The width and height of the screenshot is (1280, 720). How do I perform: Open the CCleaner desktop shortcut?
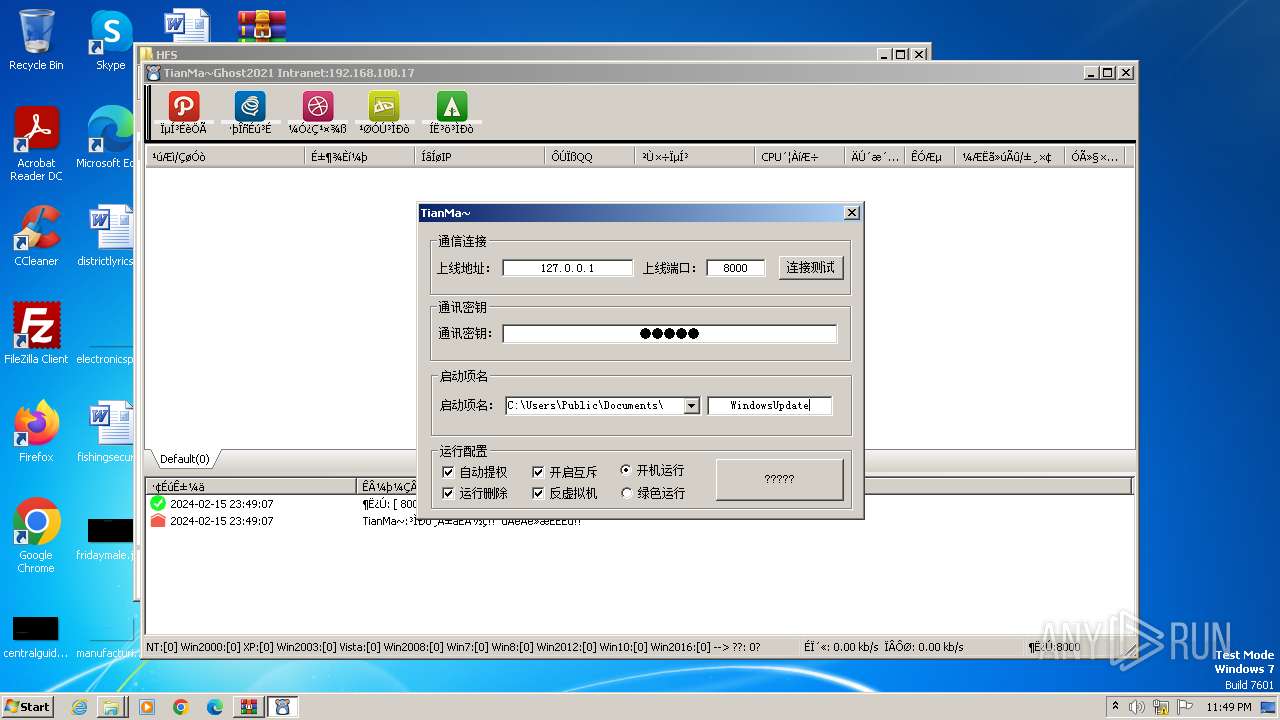[36, 236]
